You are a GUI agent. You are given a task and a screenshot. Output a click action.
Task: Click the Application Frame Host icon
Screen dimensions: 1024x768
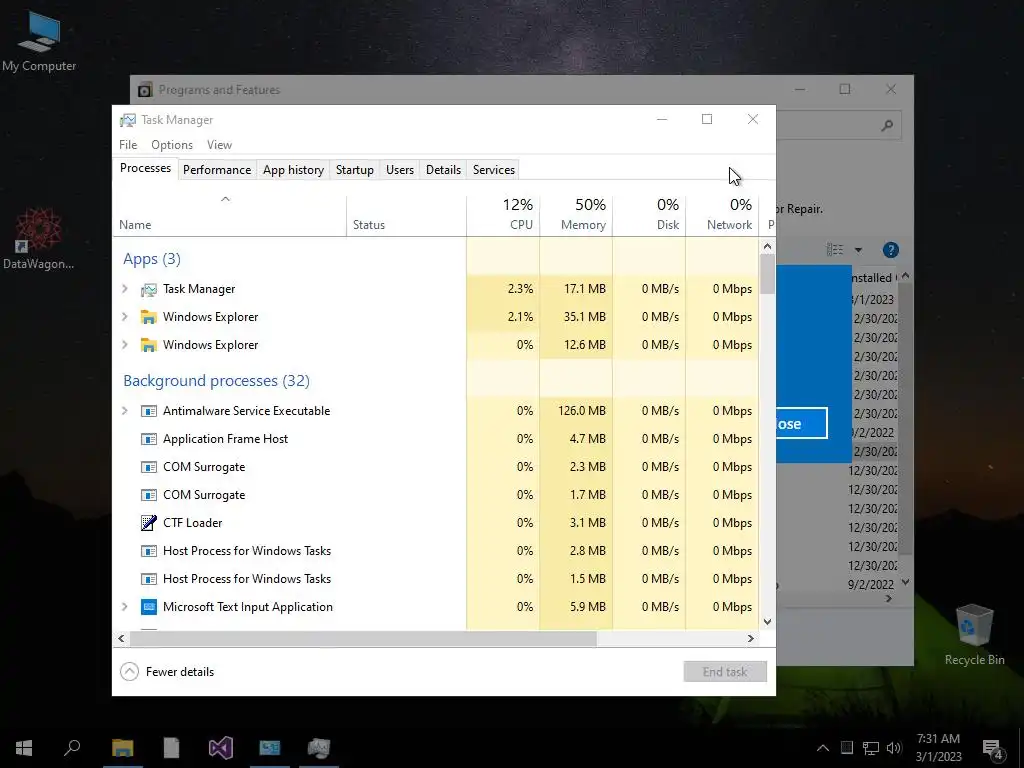click(149, 440)
